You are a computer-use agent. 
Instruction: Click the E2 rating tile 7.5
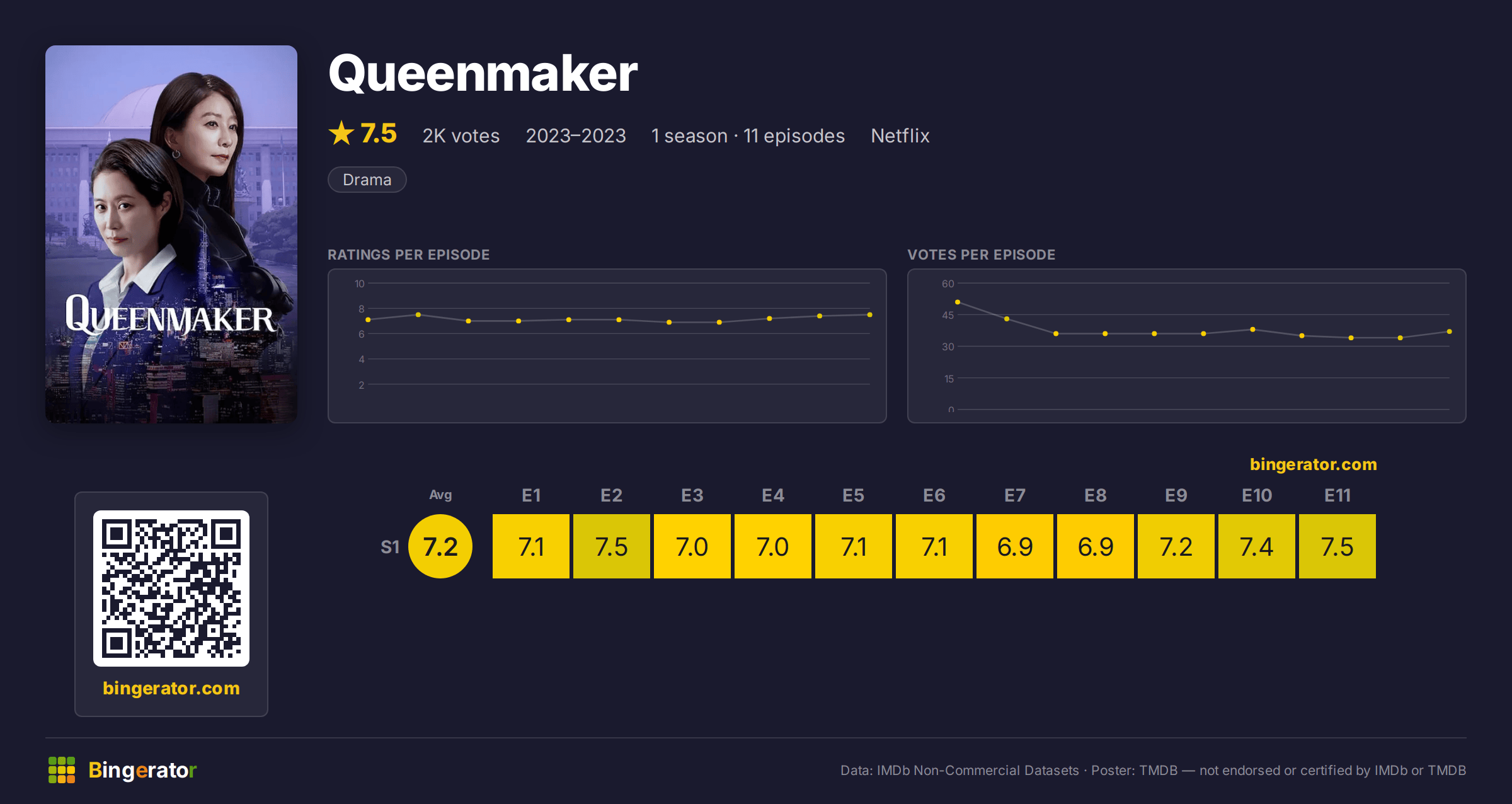coord(612,546)
